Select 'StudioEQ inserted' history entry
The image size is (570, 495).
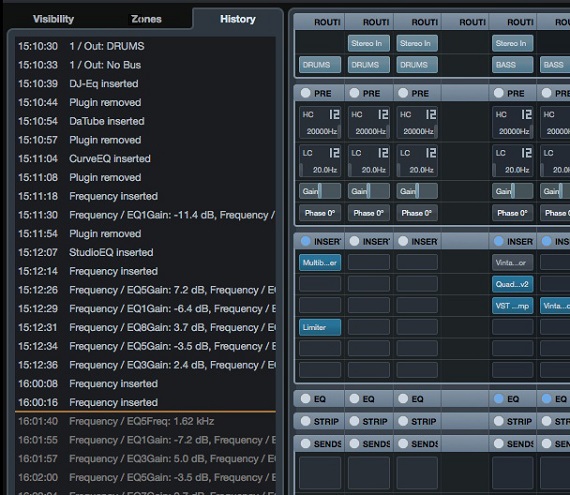(145, 252)
